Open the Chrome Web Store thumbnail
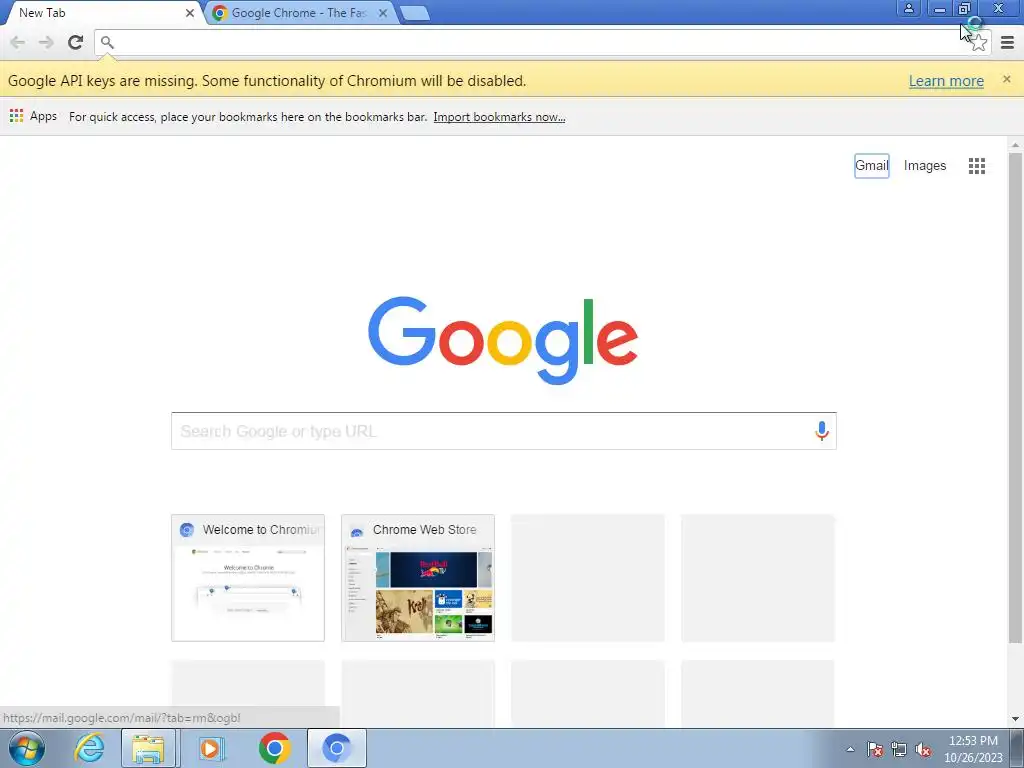1024x768 pixels. click(x=418, y=578)
